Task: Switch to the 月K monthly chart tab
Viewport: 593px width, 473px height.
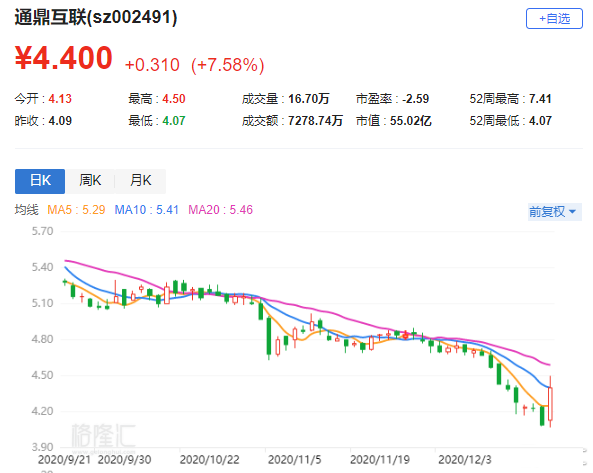Action: click(x=140, y=181)
